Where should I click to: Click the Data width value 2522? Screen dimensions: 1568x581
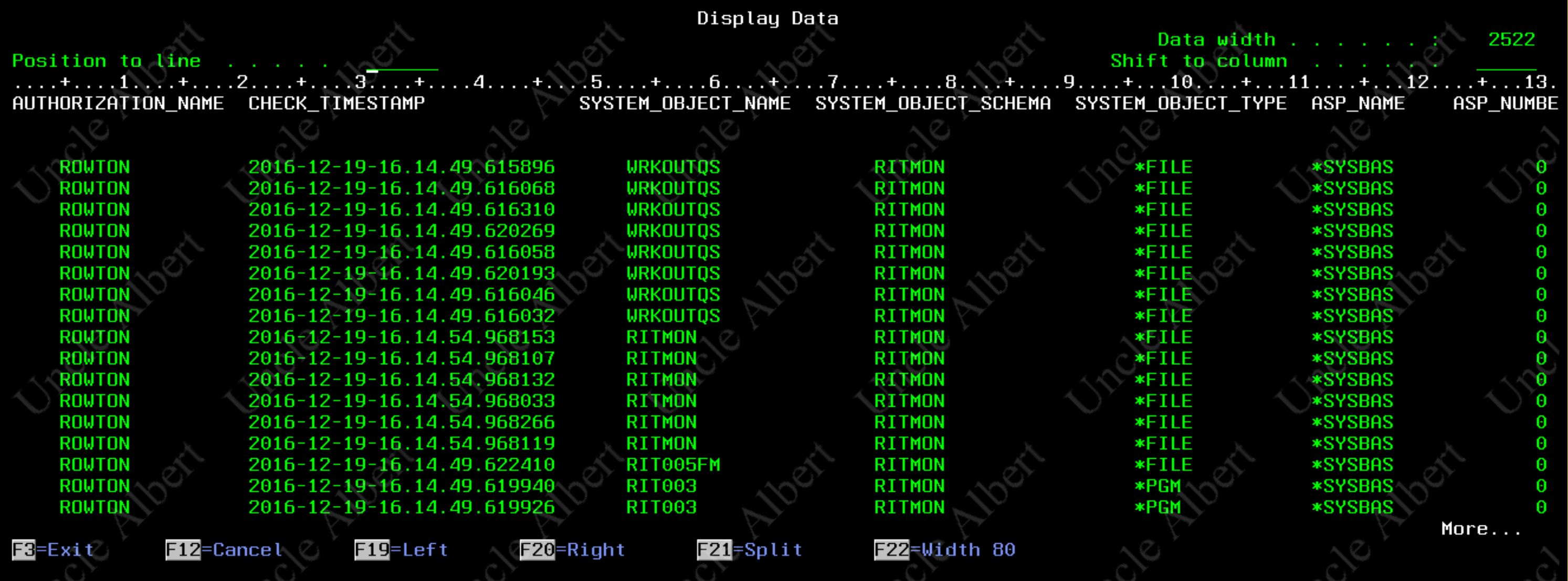(x=1511, y=40)
